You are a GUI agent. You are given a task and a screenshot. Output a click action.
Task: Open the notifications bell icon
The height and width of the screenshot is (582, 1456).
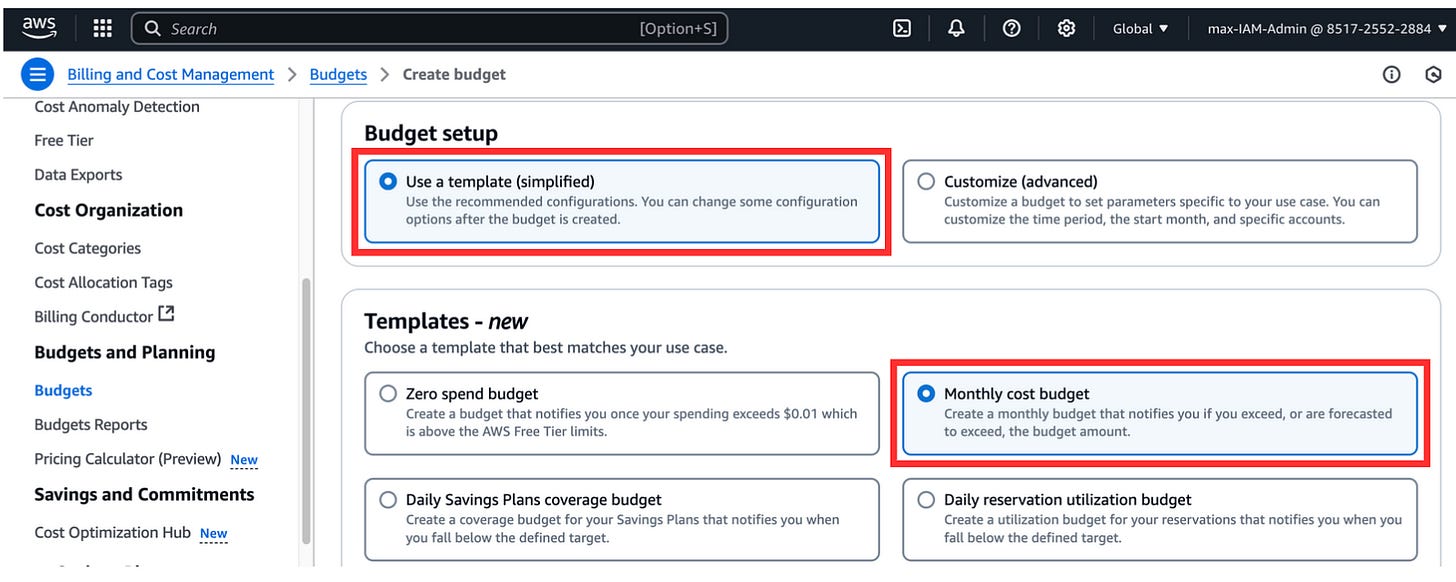(x=956, y=29)
